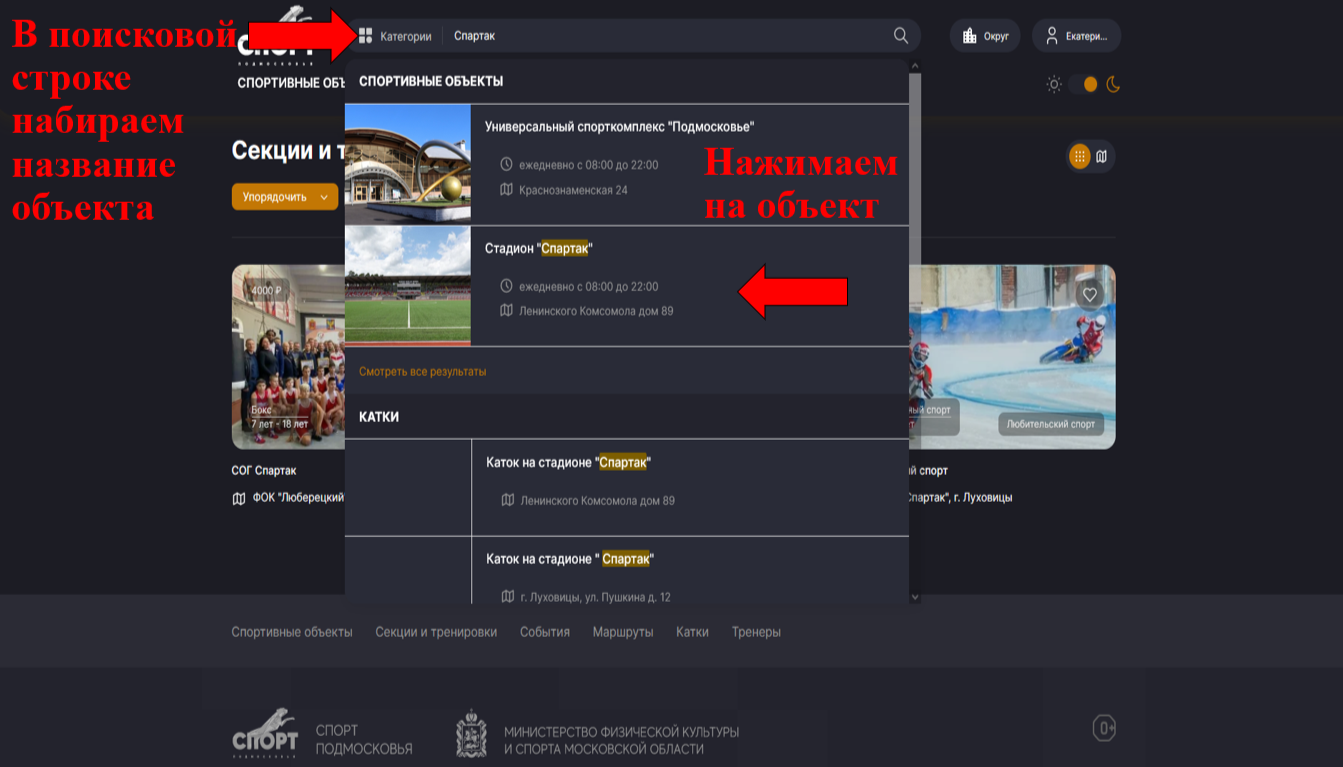Click the moon dark-theme icon
The width and height of the screenshot is (1343, 767).
pos(1113,84)
